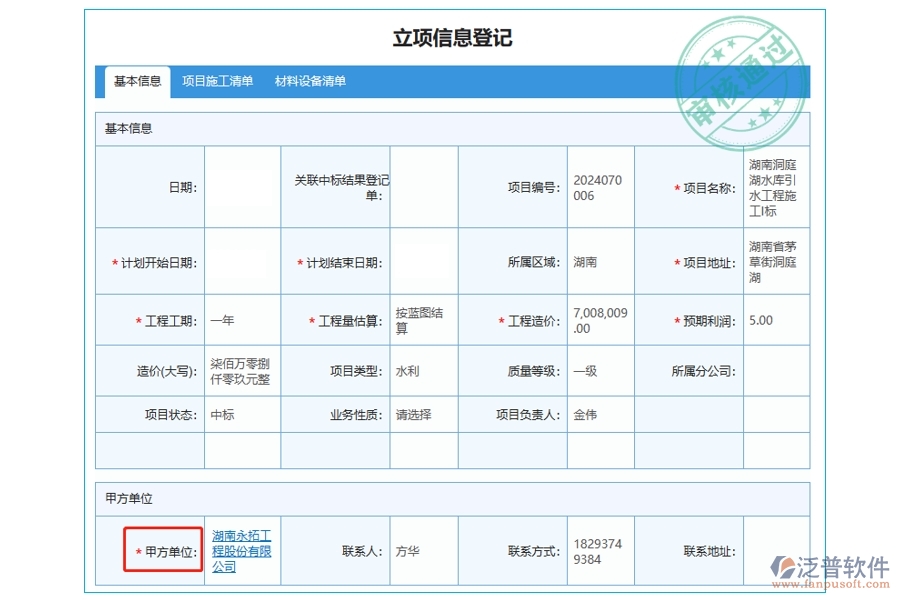Click the 联系人 field showing 方华

tap(423, 551)
